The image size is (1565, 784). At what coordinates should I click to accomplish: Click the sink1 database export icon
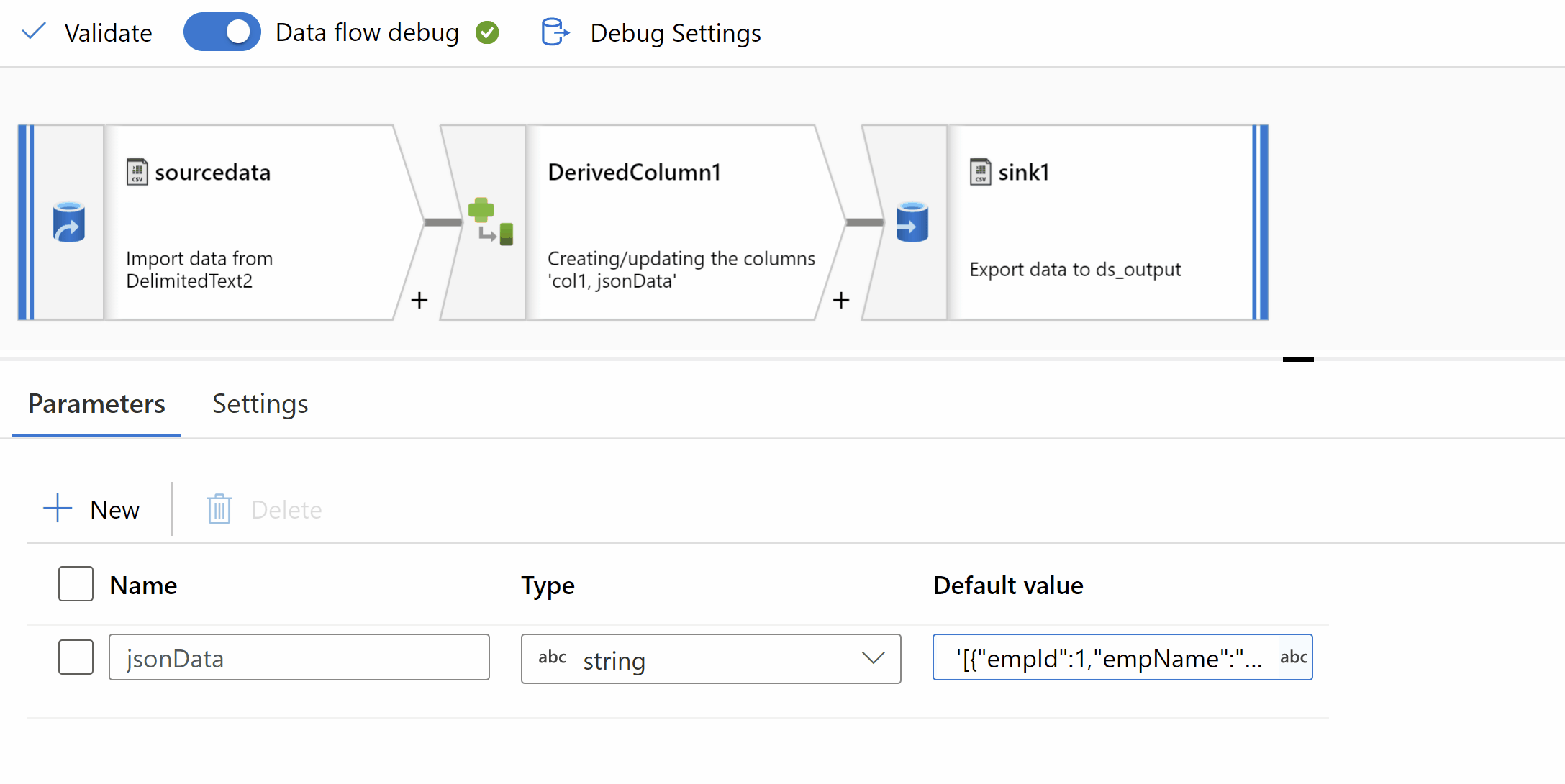tap(912, 222)
